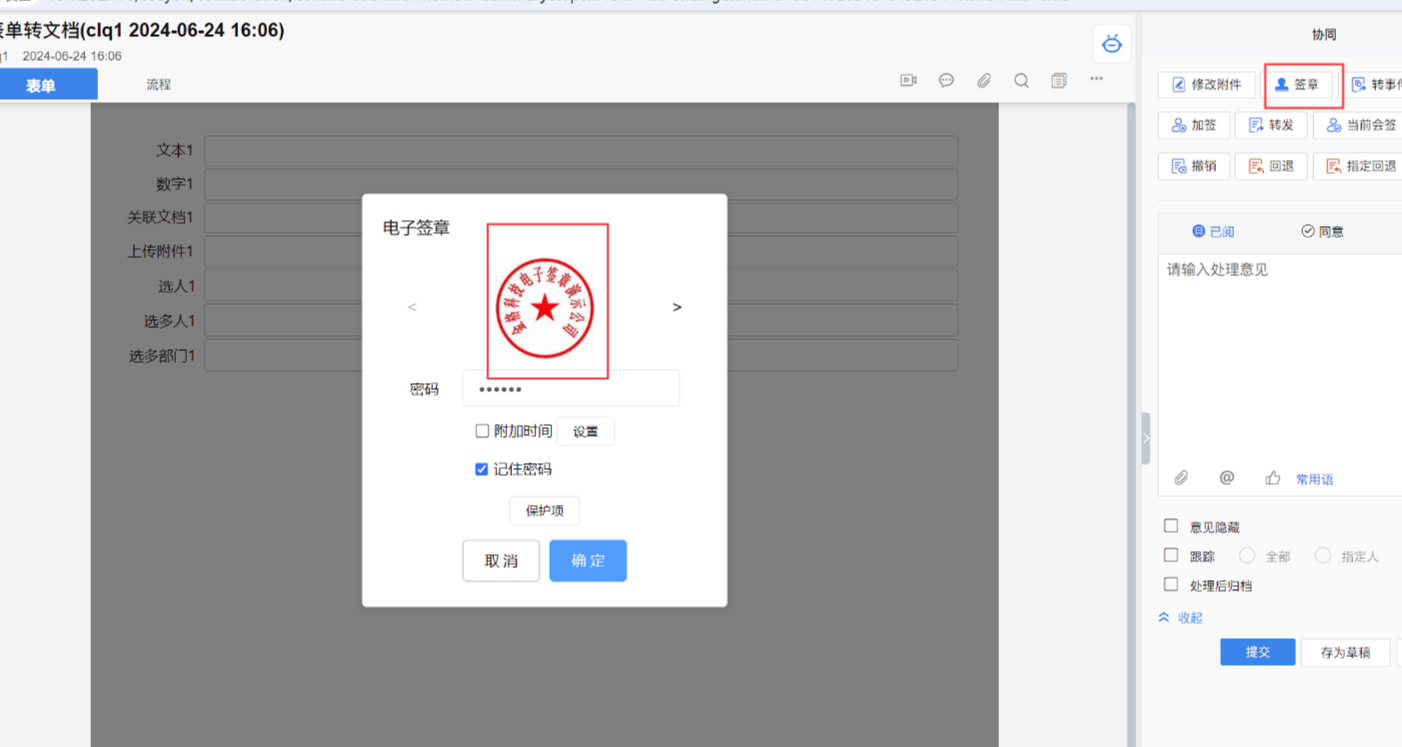1402x747 pixels.
Task: Click the 指定回退 button
Action: (1358, 166)
